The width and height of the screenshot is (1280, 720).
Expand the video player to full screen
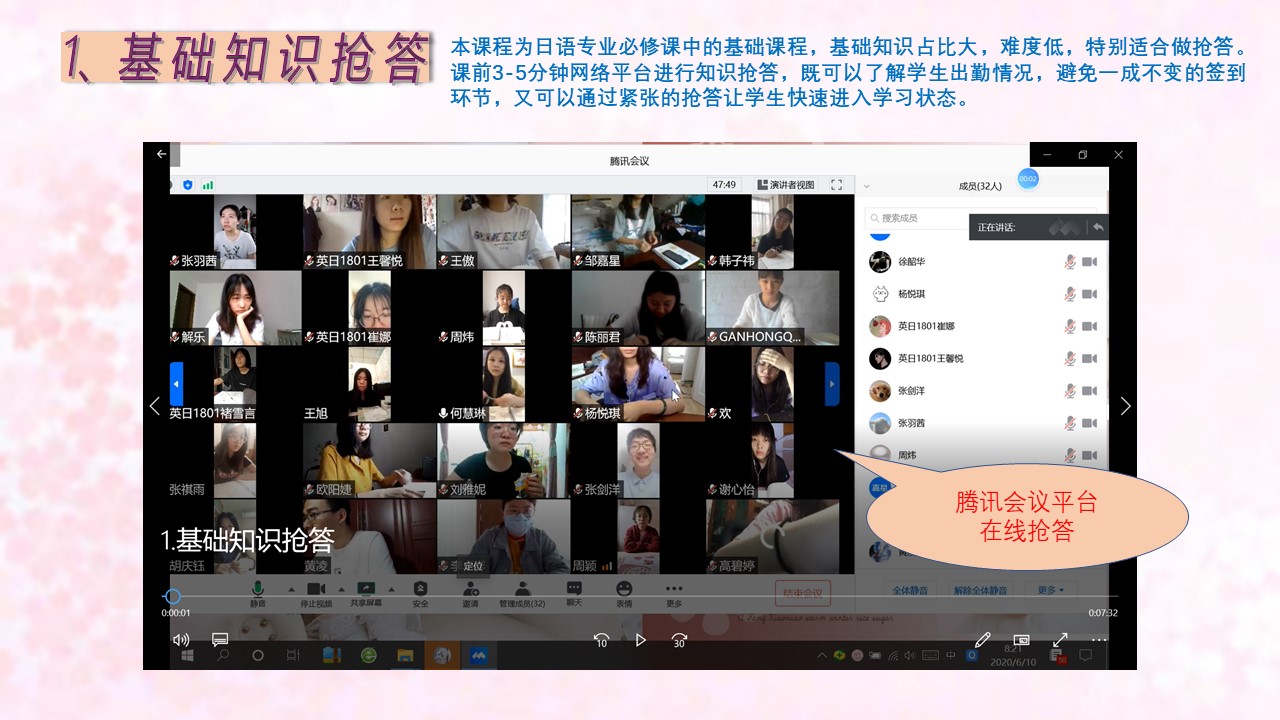pos(1060,640)
